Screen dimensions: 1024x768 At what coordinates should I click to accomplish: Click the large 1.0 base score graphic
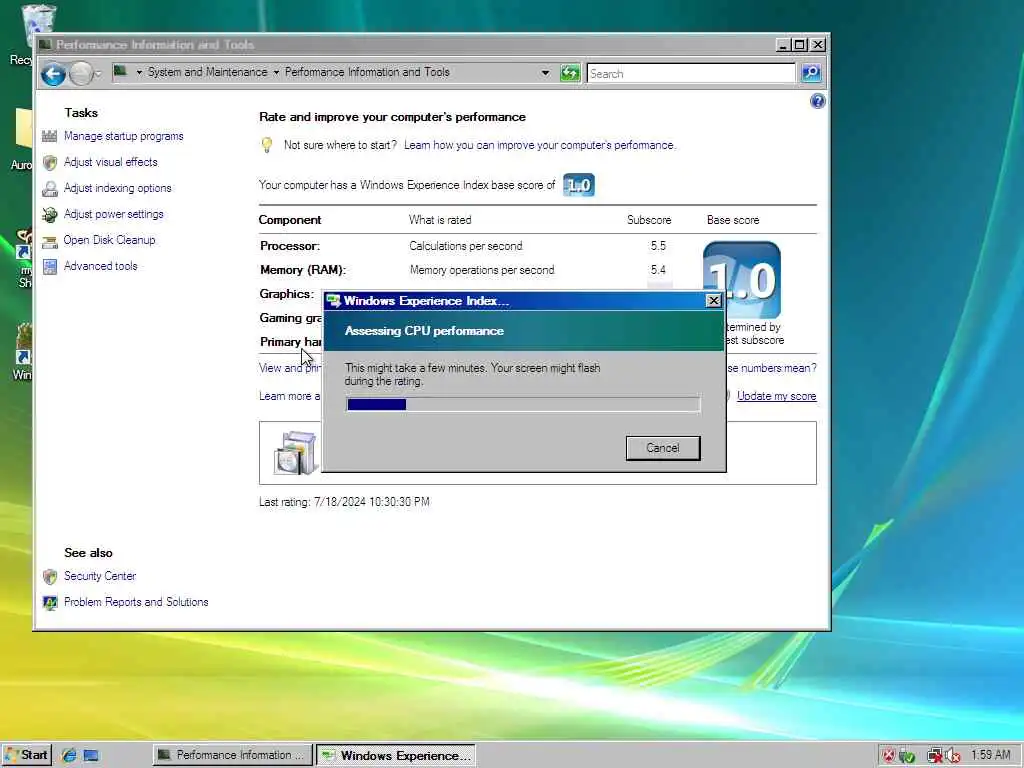[x=742, y=280]
